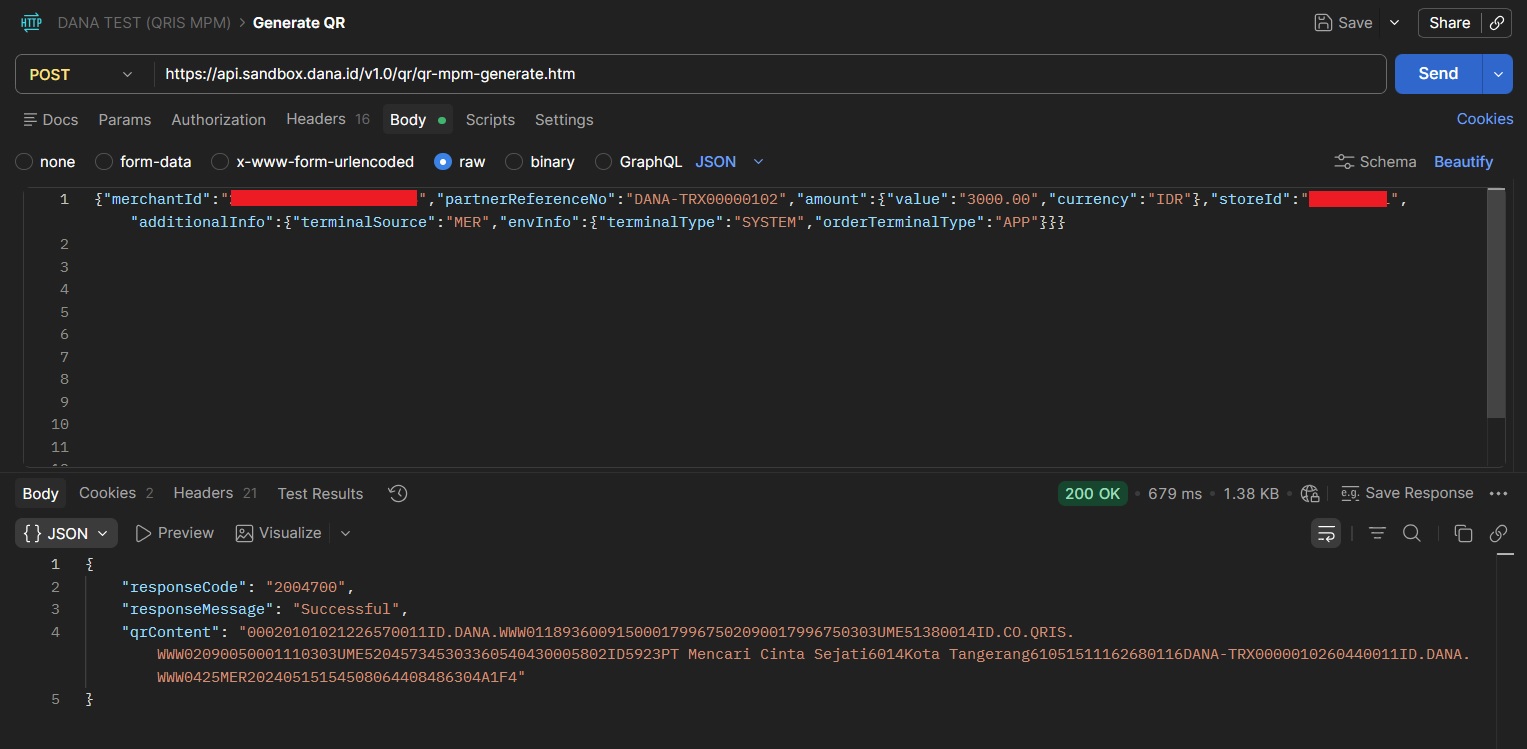Click the response link icon
Screen dimensions: 1527x749
[1498, 533]
